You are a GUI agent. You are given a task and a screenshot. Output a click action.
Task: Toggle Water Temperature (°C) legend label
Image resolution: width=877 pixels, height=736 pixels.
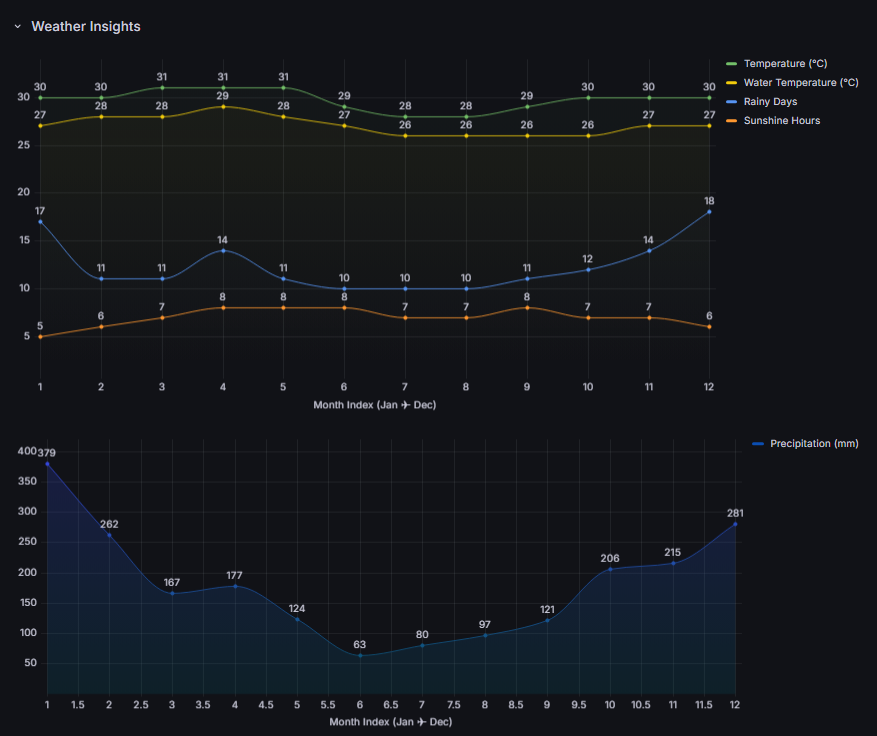(x=801, y=83)
